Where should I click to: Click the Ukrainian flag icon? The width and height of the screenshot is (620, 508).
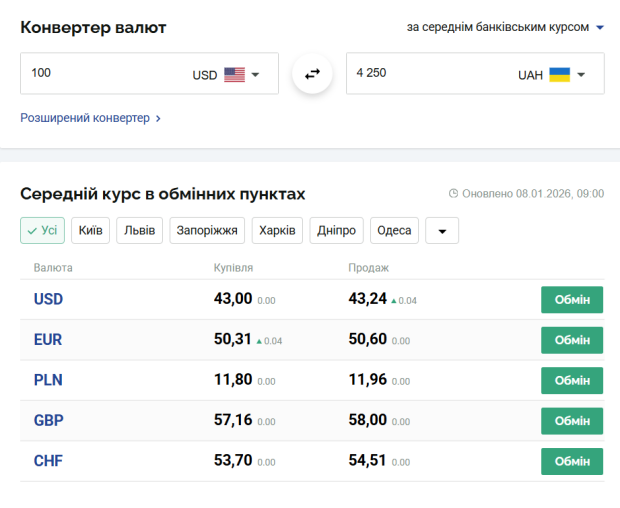click(x=559, y=74)
